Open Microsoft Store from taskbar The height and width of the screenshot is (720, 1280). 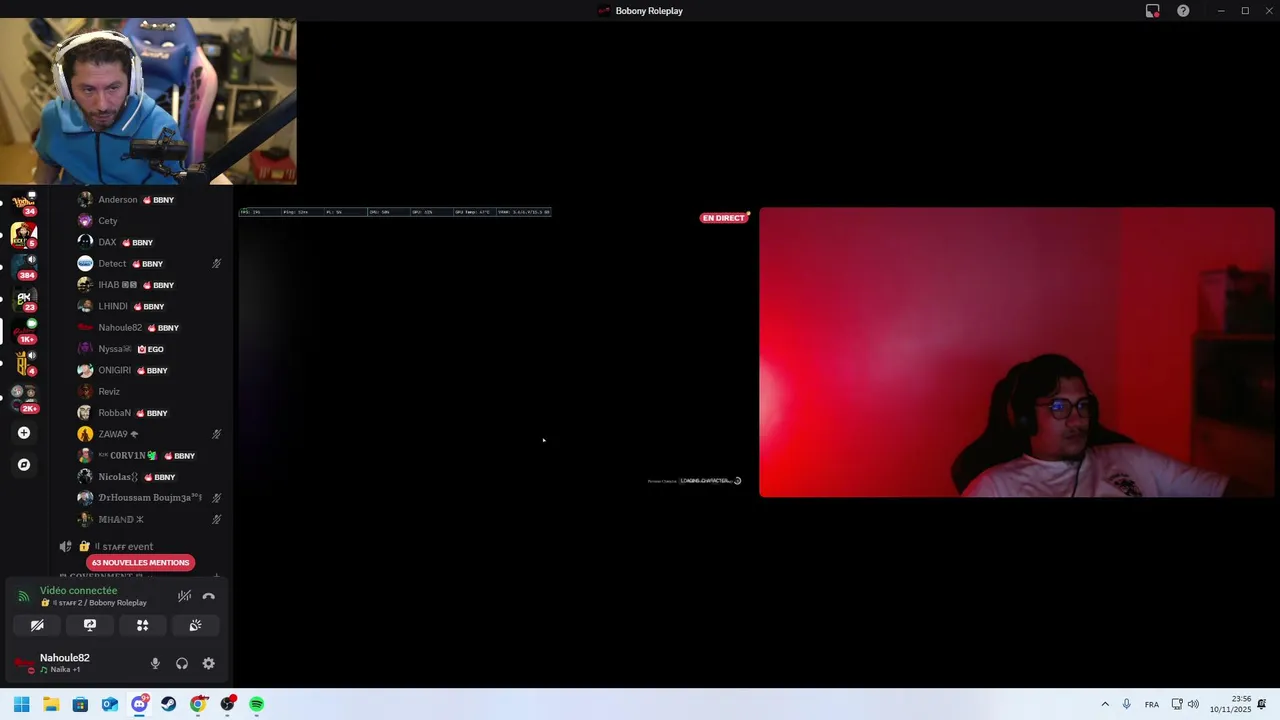click(80, 704)
